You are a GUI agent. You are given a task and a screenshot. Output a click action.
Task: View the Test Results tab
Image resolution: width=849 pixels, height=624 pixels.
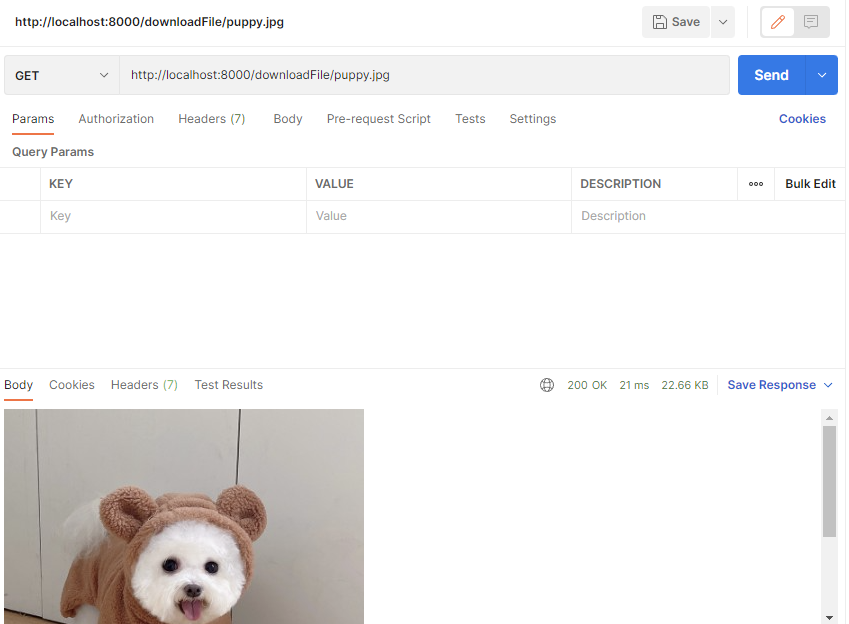[228, 384]
